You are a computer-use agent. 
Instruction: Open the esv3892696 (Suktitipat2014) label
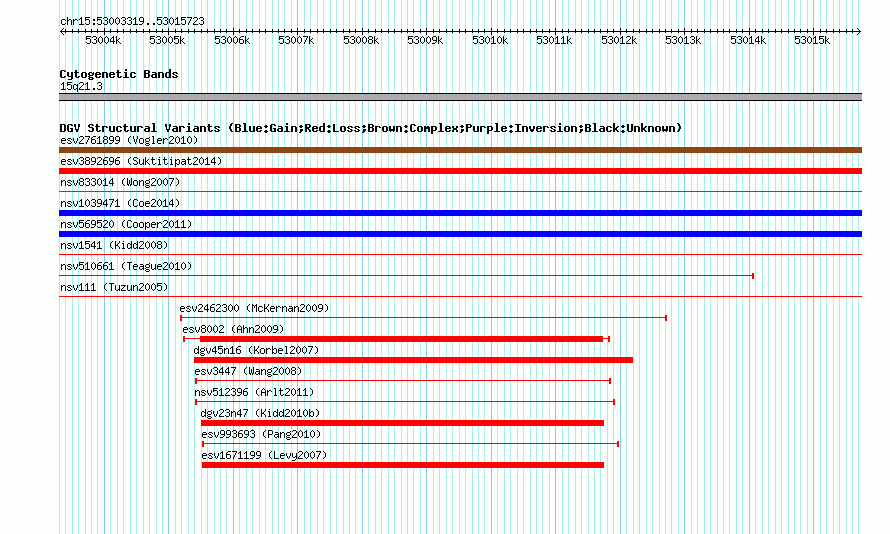[141, 161]
